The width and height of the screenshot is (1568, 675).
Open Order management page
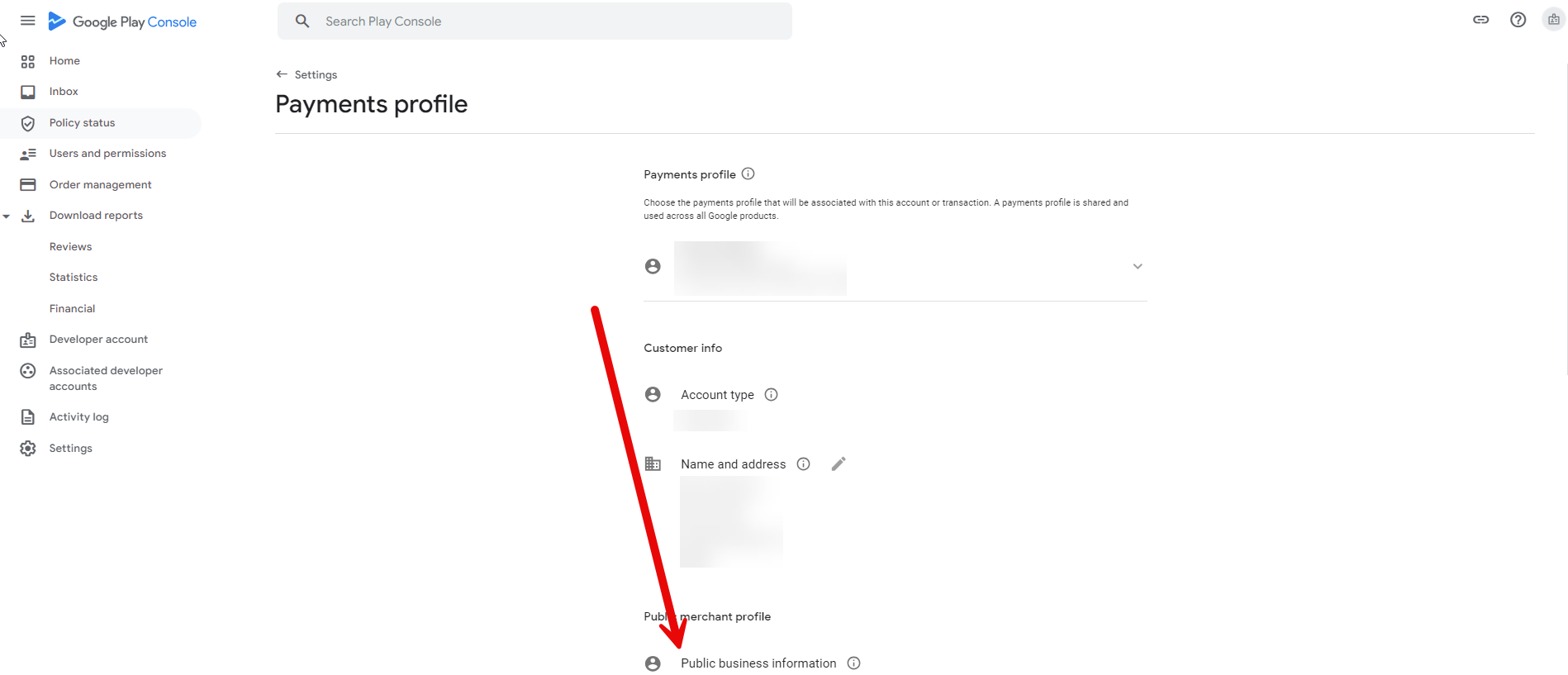[101, 185]
